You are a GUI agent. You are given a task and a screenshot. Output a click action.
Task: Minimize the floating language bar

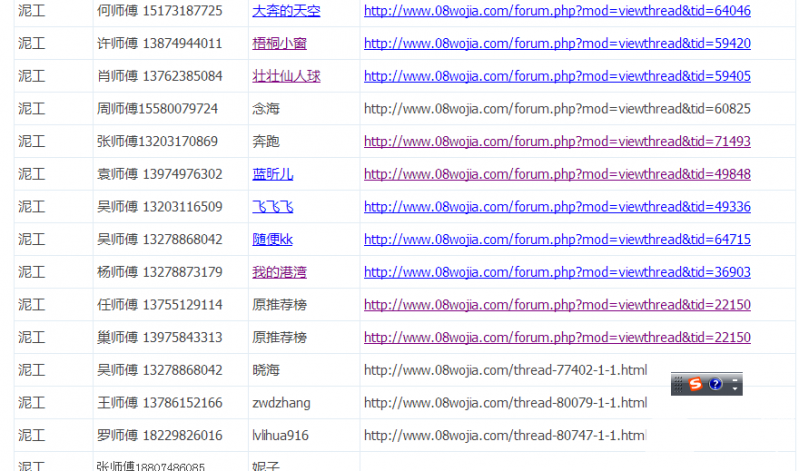pos(736,378)
